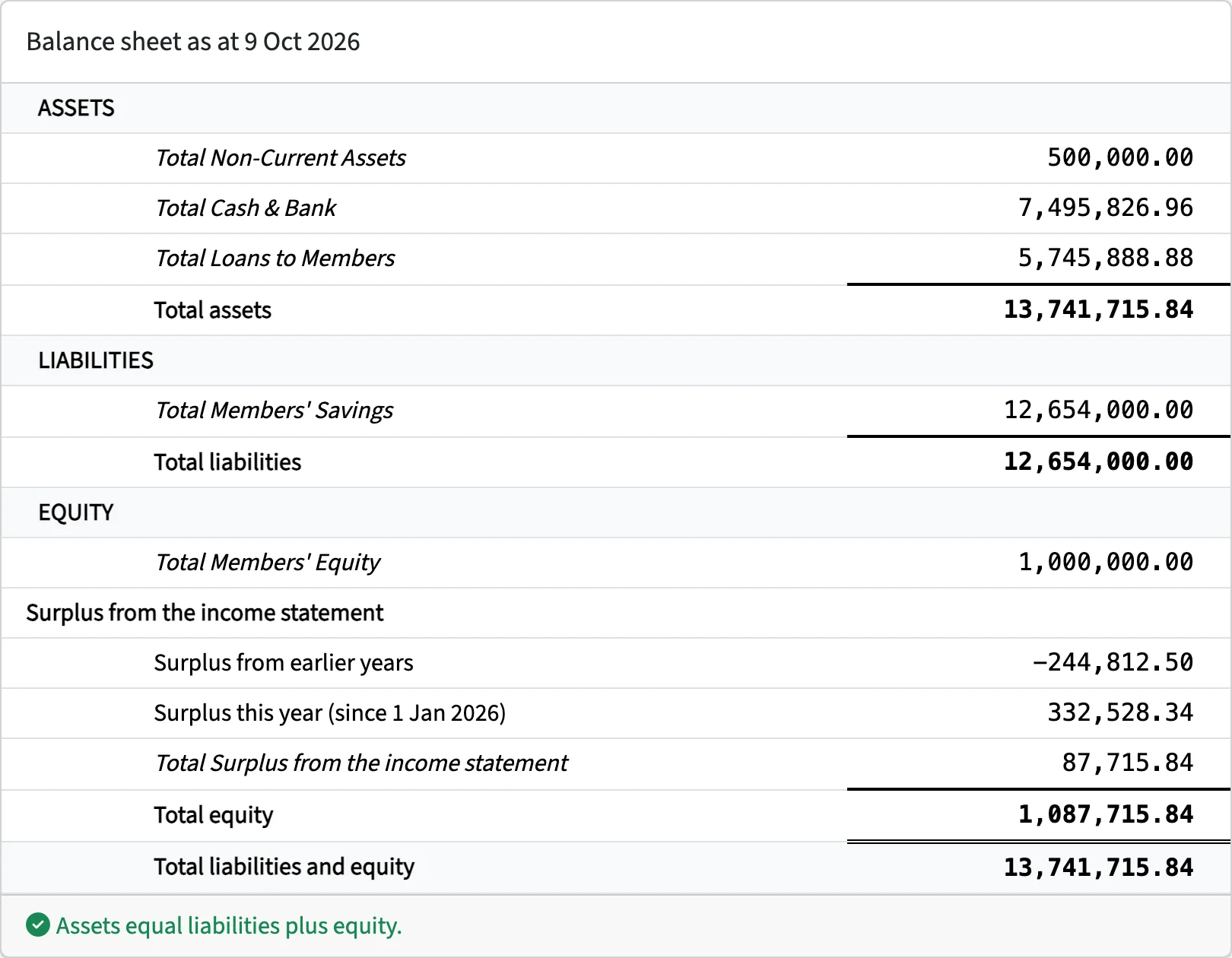
Task: Click 'Total Surplus from the income statement' label
Action: pos(362,763)
